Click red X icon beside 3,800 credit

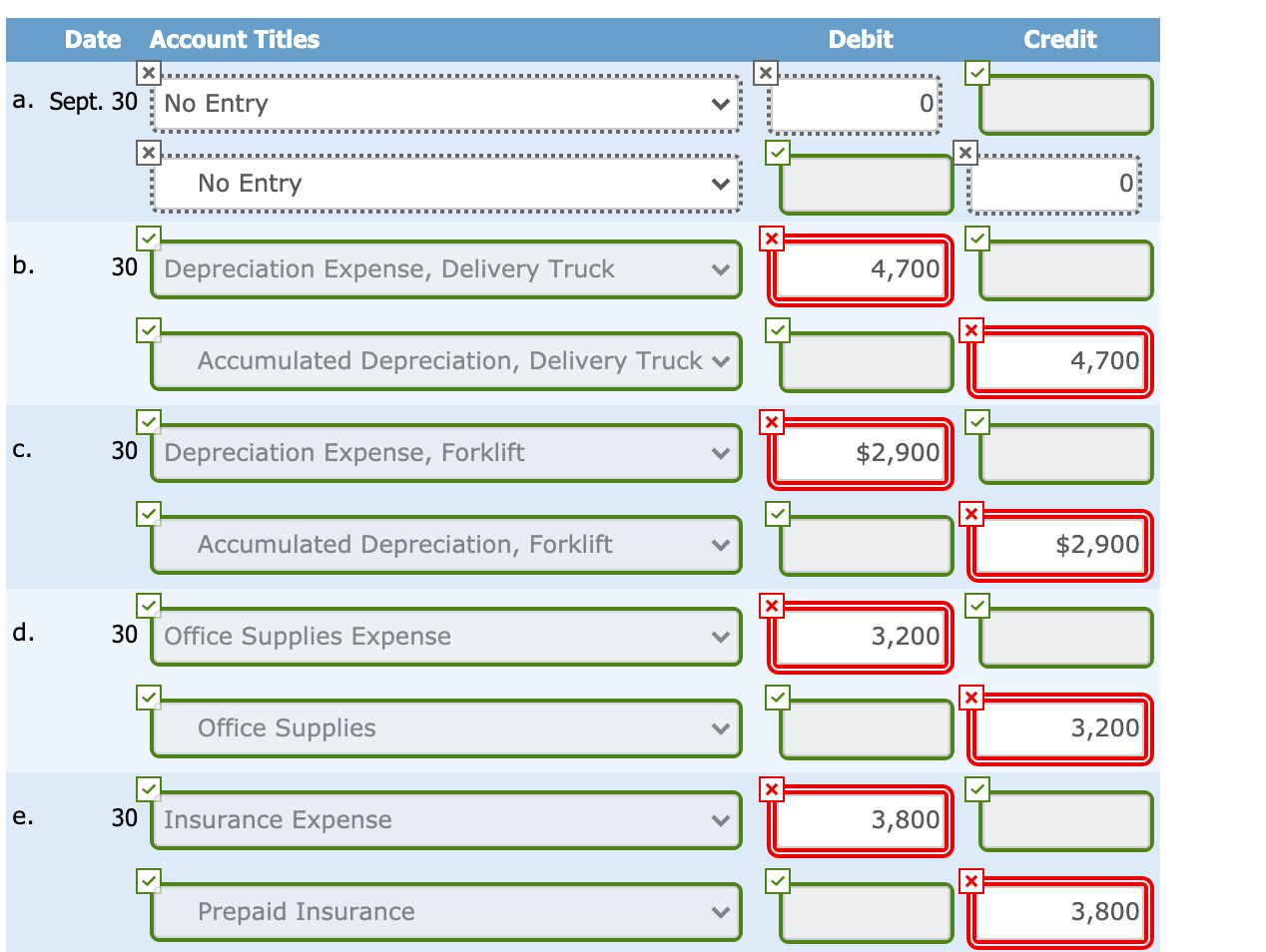tap(970, 881)
